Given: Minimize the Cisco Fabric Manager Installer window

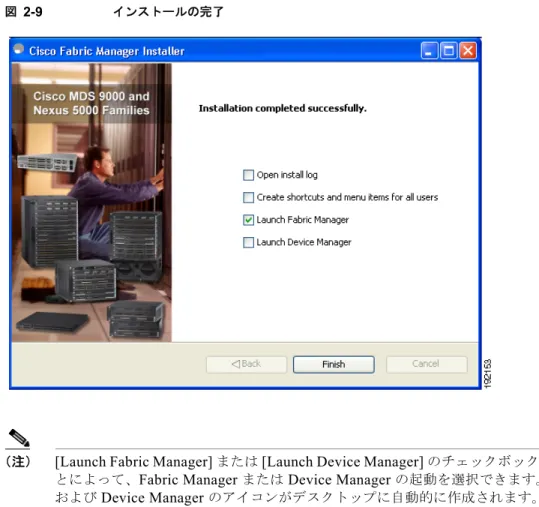Looking at the screenshot, I should (429, 51).
